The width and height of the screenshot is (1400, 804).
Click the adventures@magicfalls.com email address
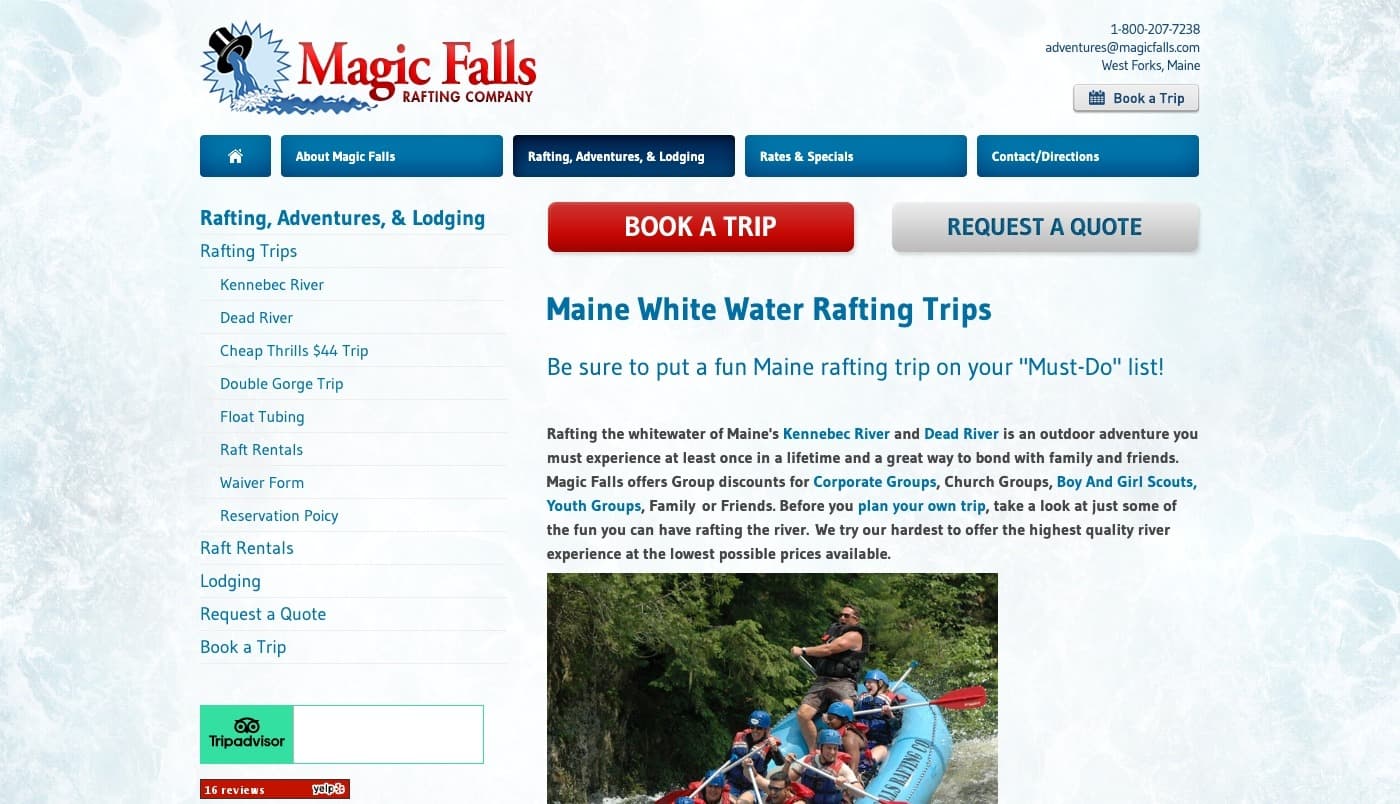[1122, 47]
